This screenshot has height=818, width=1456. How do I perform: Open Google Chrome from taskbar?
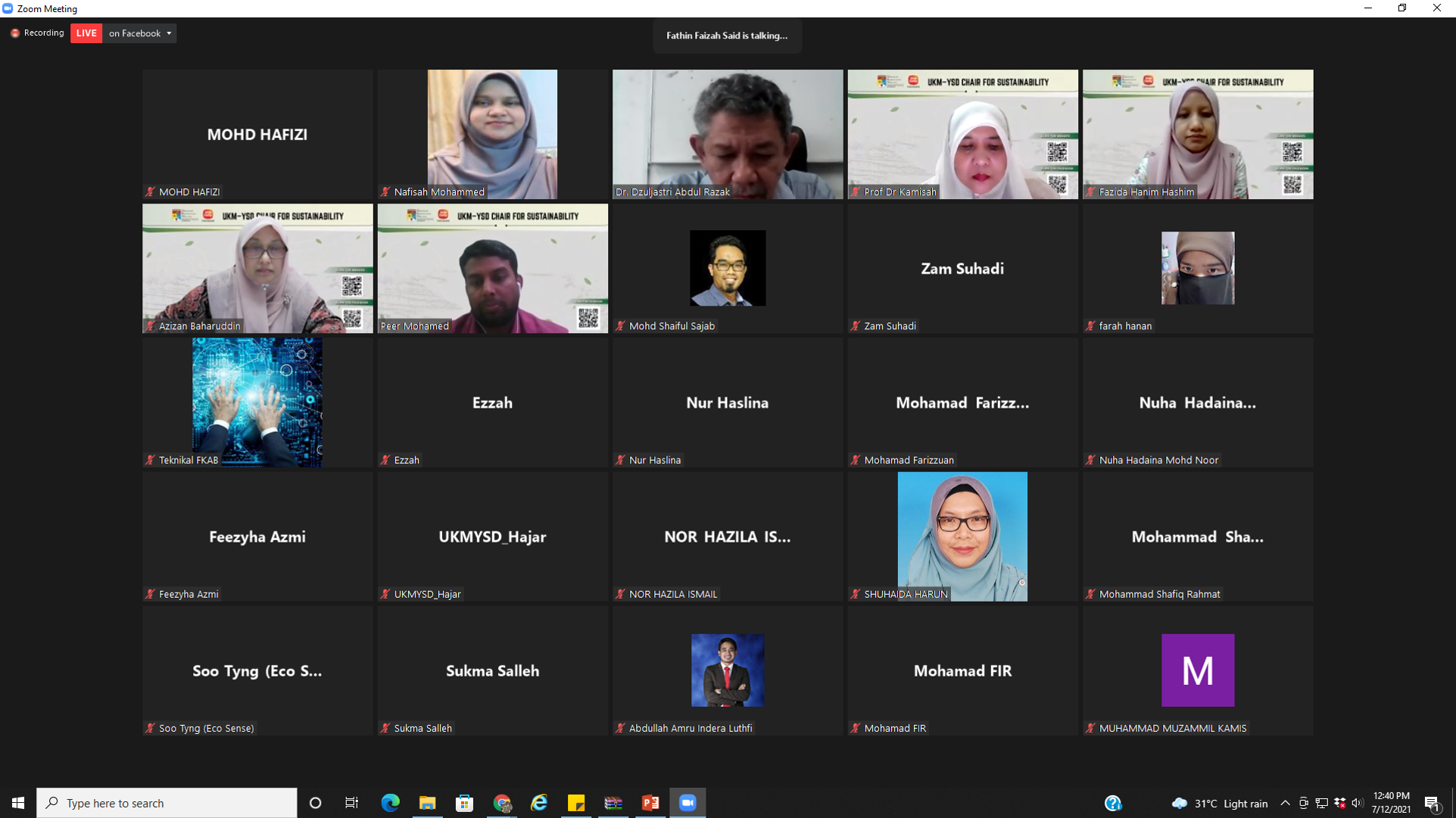tap(502, 803)
